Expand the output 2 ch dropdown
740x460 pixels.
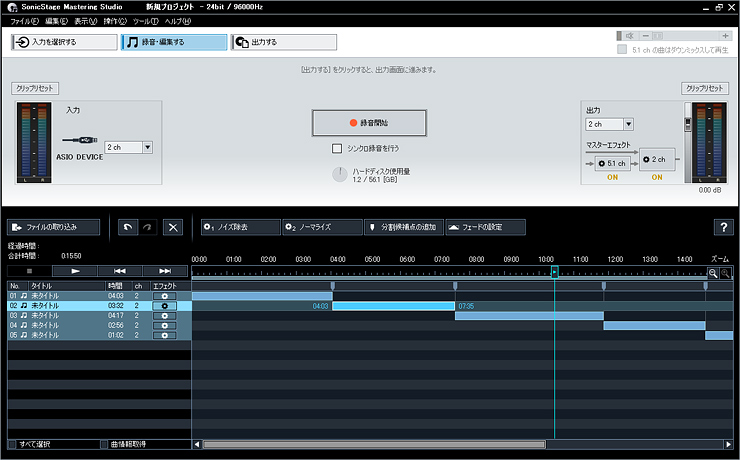tap(610, 124)
